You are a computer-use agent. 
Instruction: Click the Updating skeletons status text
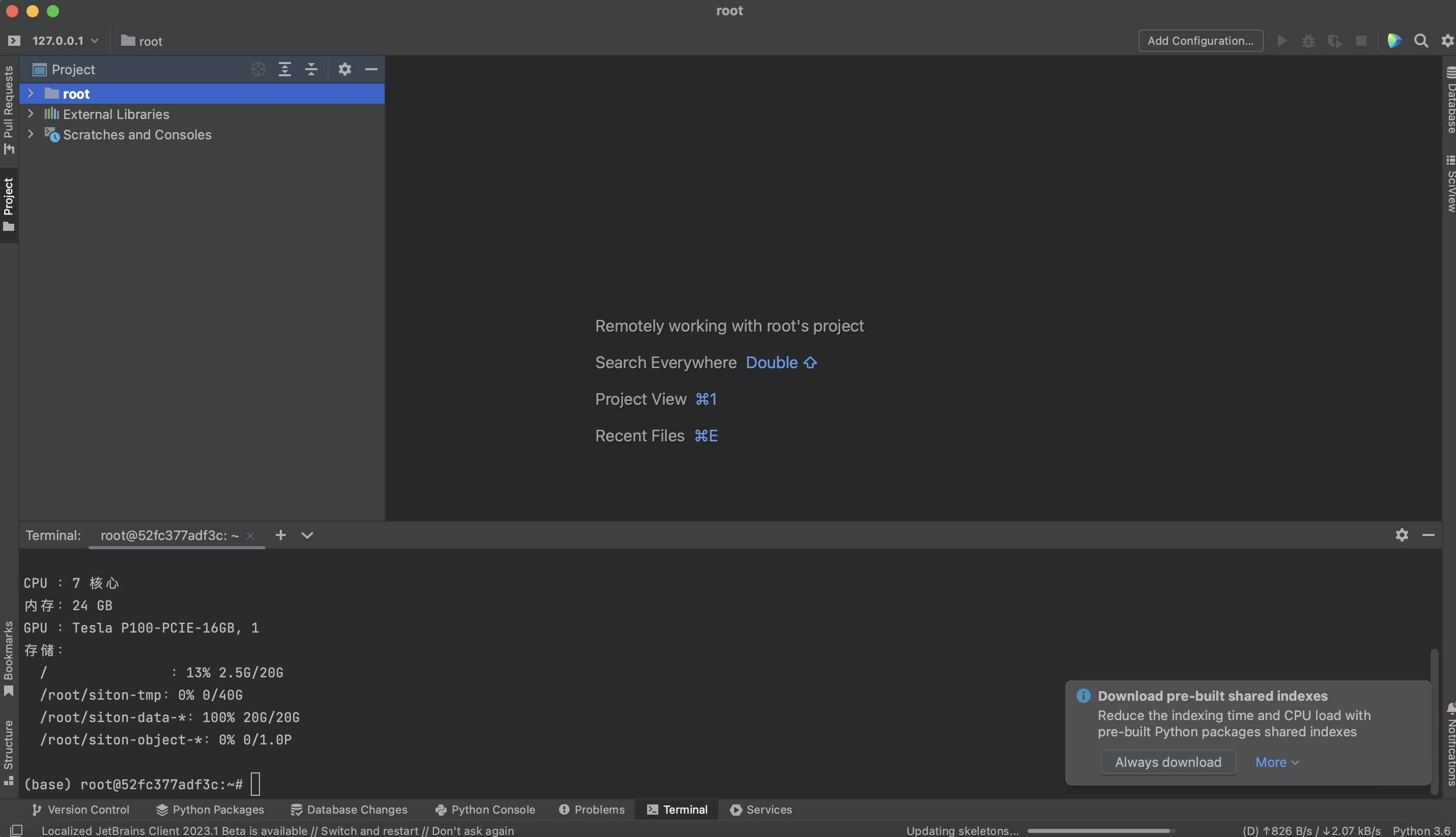tap(963, 831)
